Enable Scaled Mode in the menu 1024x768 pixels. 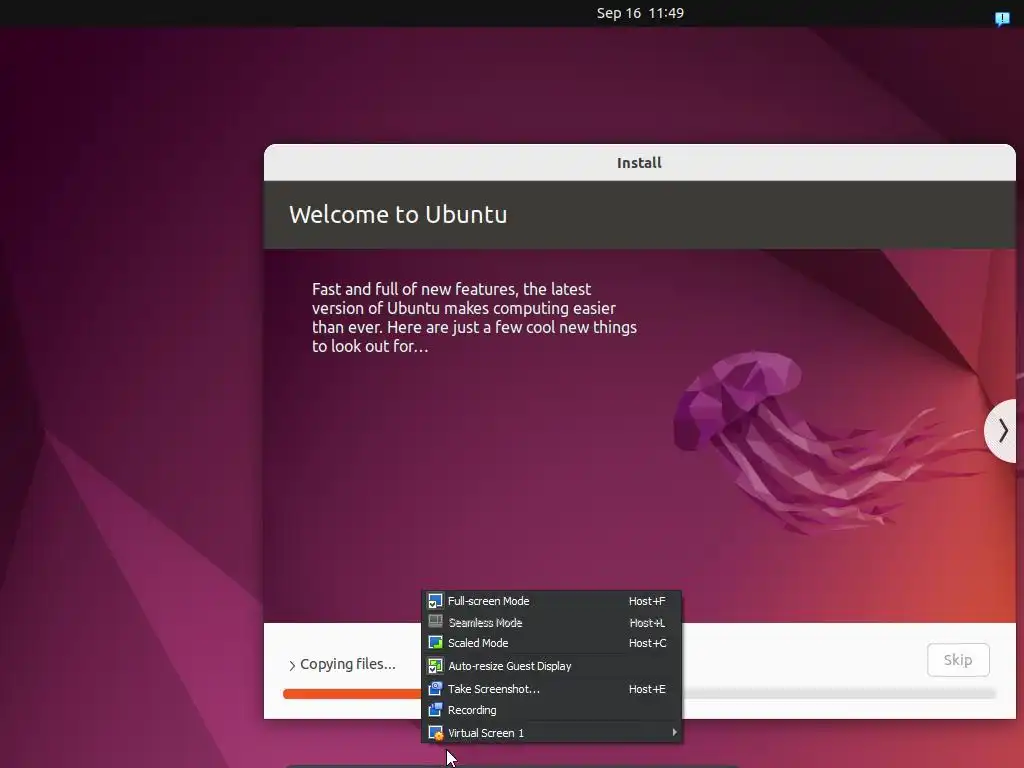tap(552, 643)
